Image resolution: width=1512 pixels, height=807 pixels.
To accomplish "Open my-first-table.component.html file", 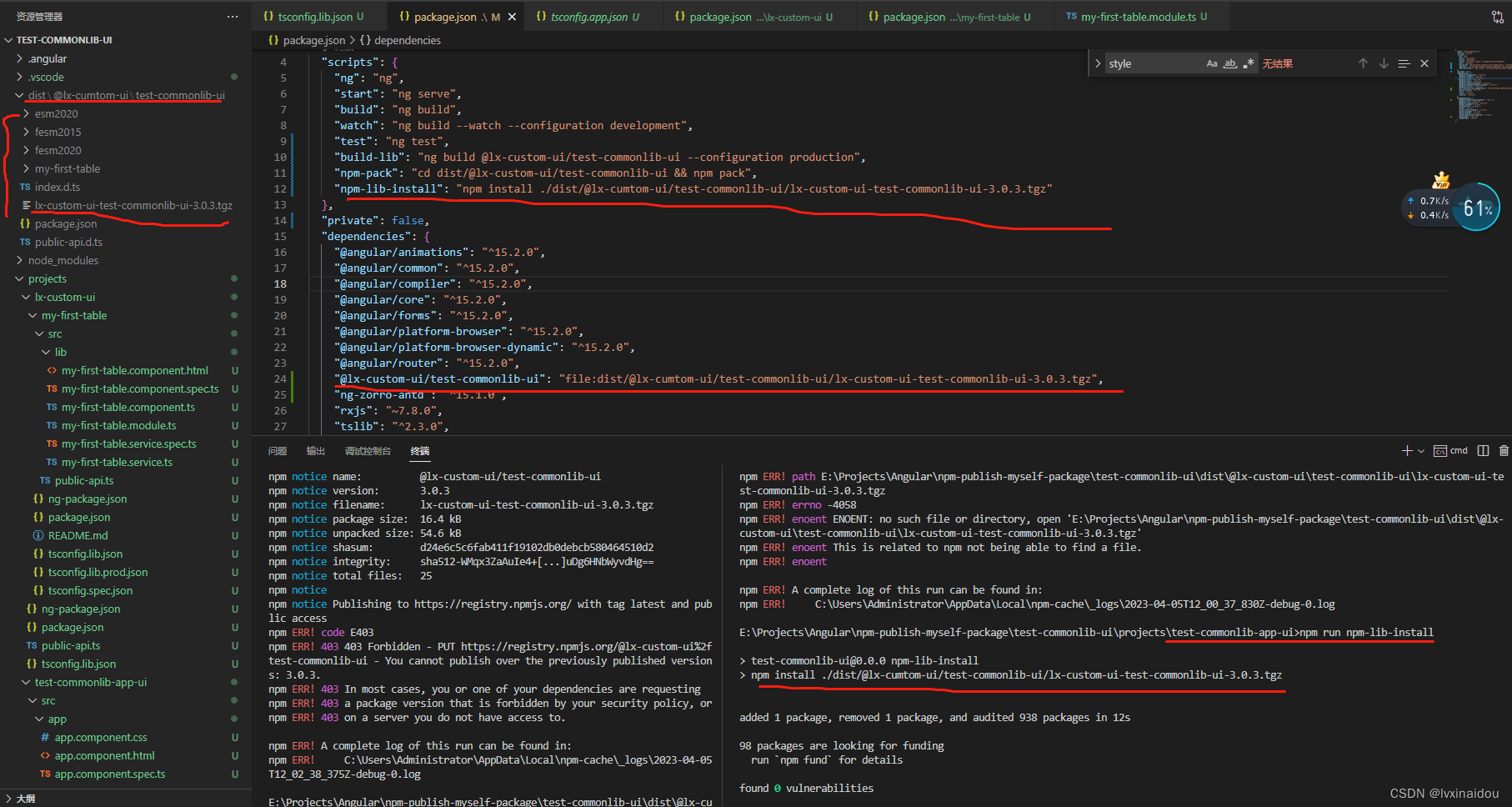I will click(135, 370).
